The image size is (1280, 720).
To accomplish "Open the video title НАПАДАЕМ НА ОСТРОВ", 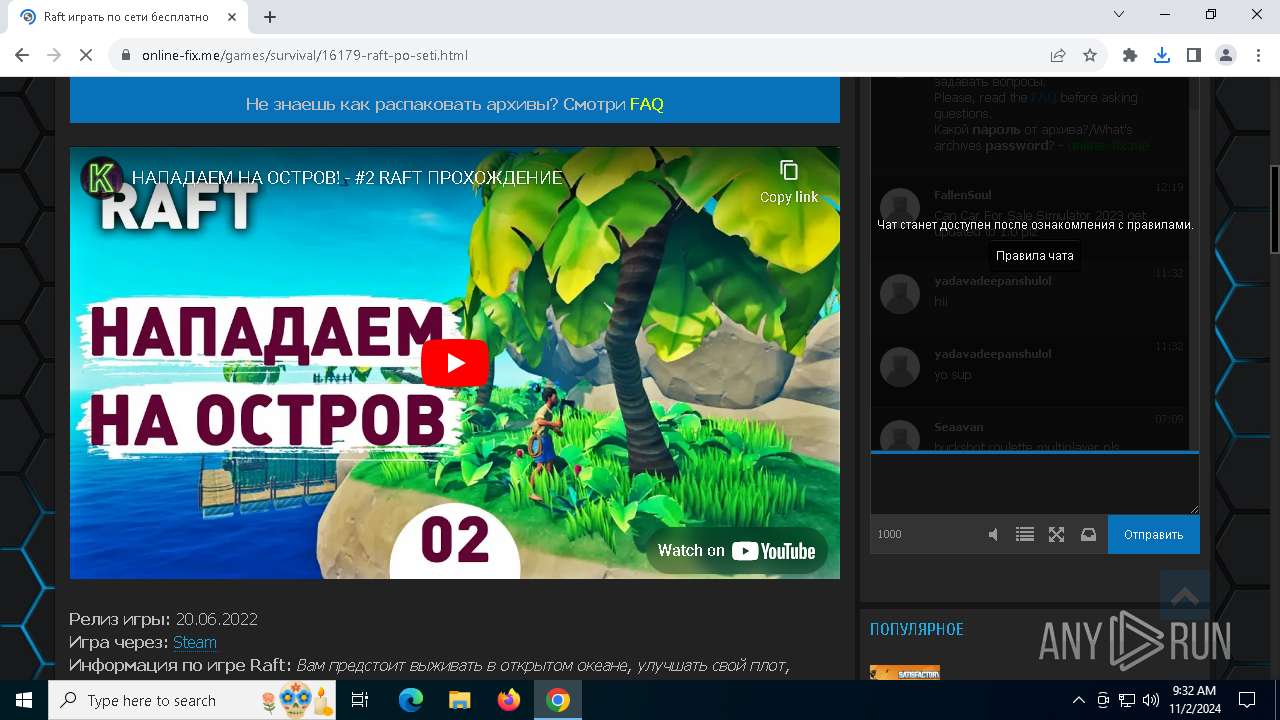I will point(347,178).
